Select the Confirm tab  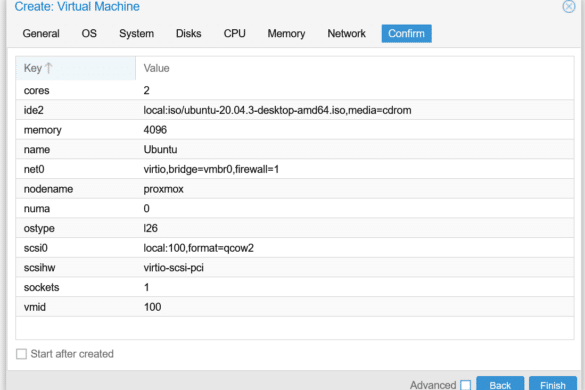pyautogui.click(x=406, y=34)
